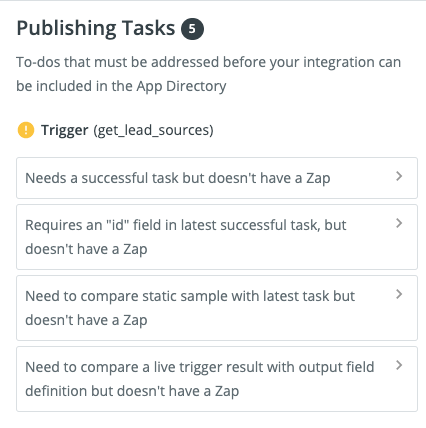Click the Publishing Tasks count badge

(192, 29)
